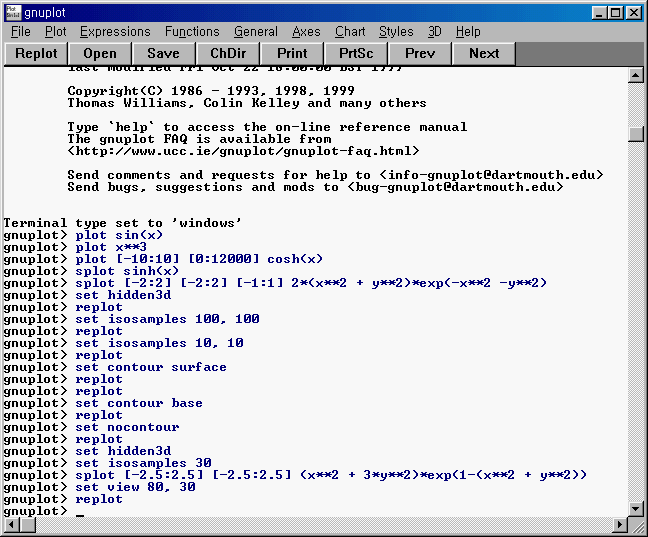Click the Copyright(C) 1986 line

tap(211, 91)
